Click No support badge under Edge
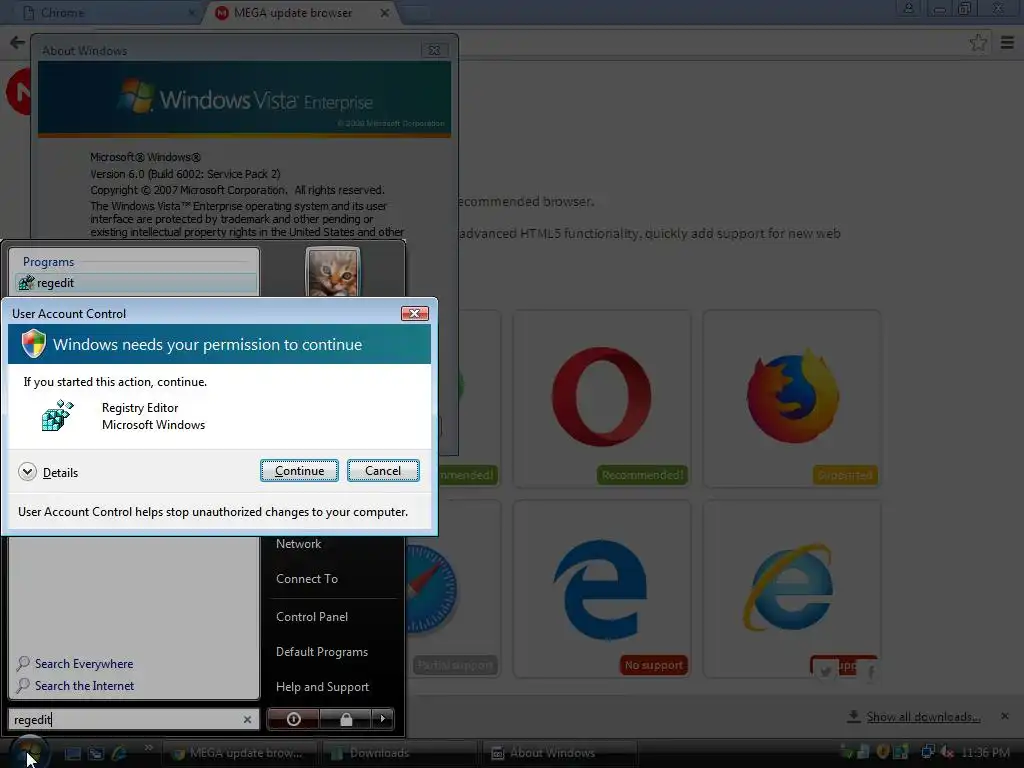 [x=653, y=665]
